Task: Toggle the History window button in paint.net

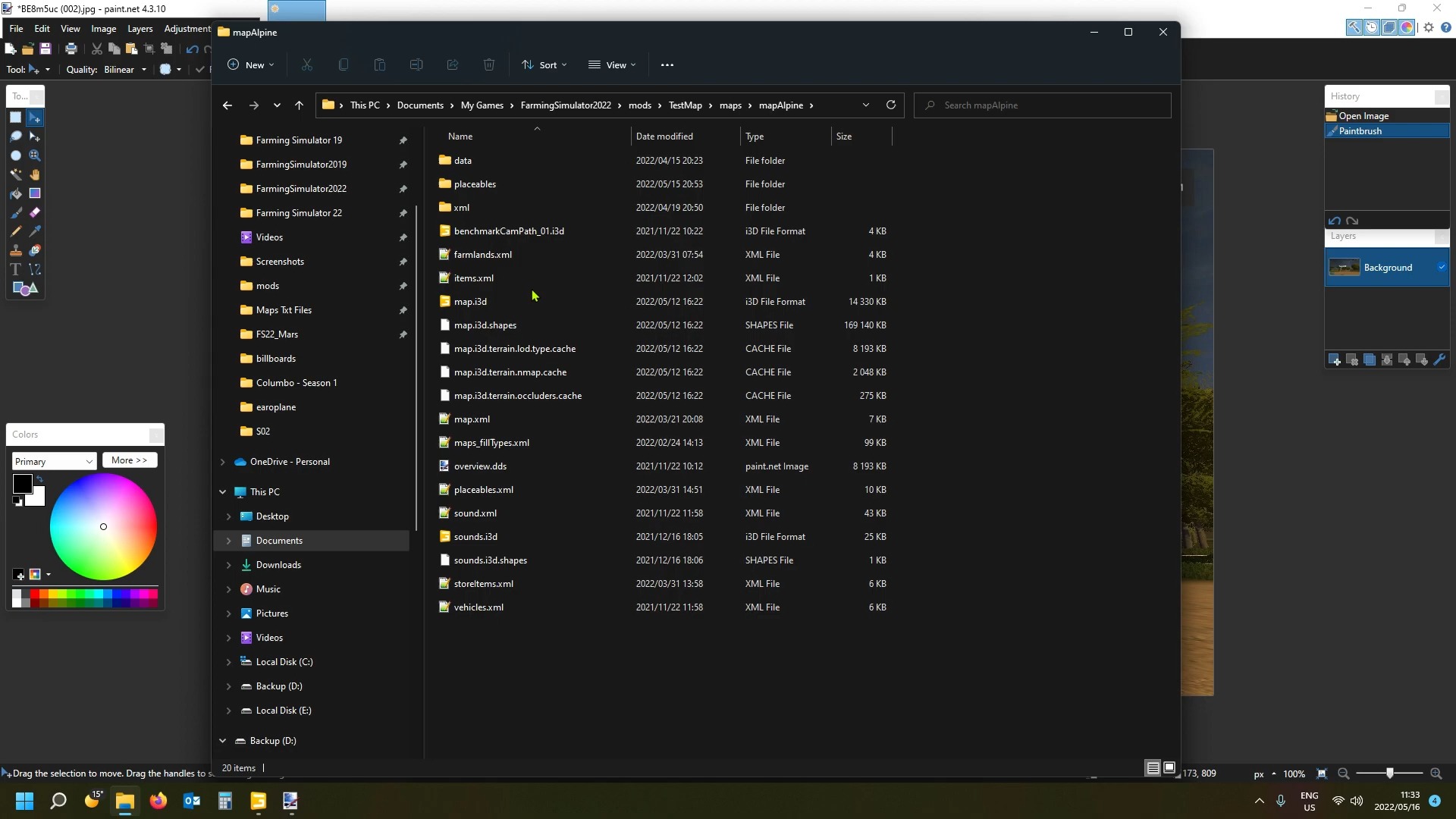Action: pos(1371,27)
